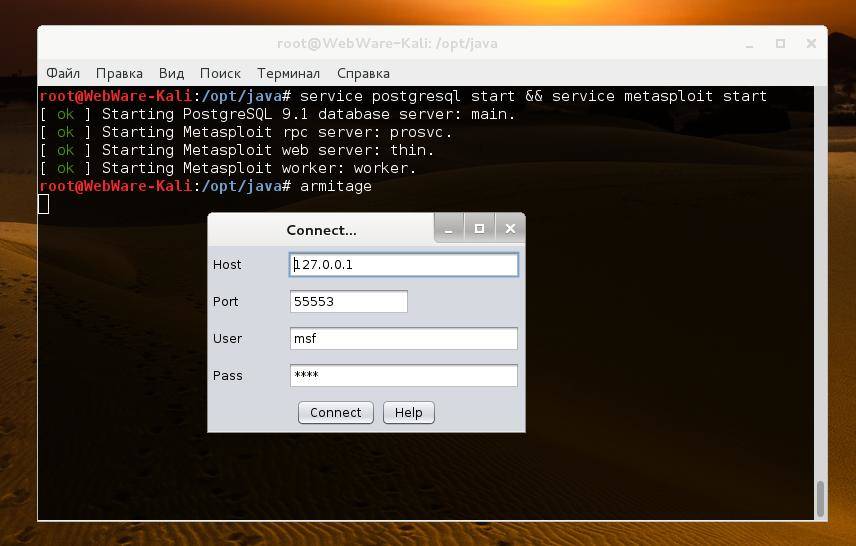The height and width of the screenshot is (546, 856).
Task: Open the Вид menu
Action: [171, 73]
